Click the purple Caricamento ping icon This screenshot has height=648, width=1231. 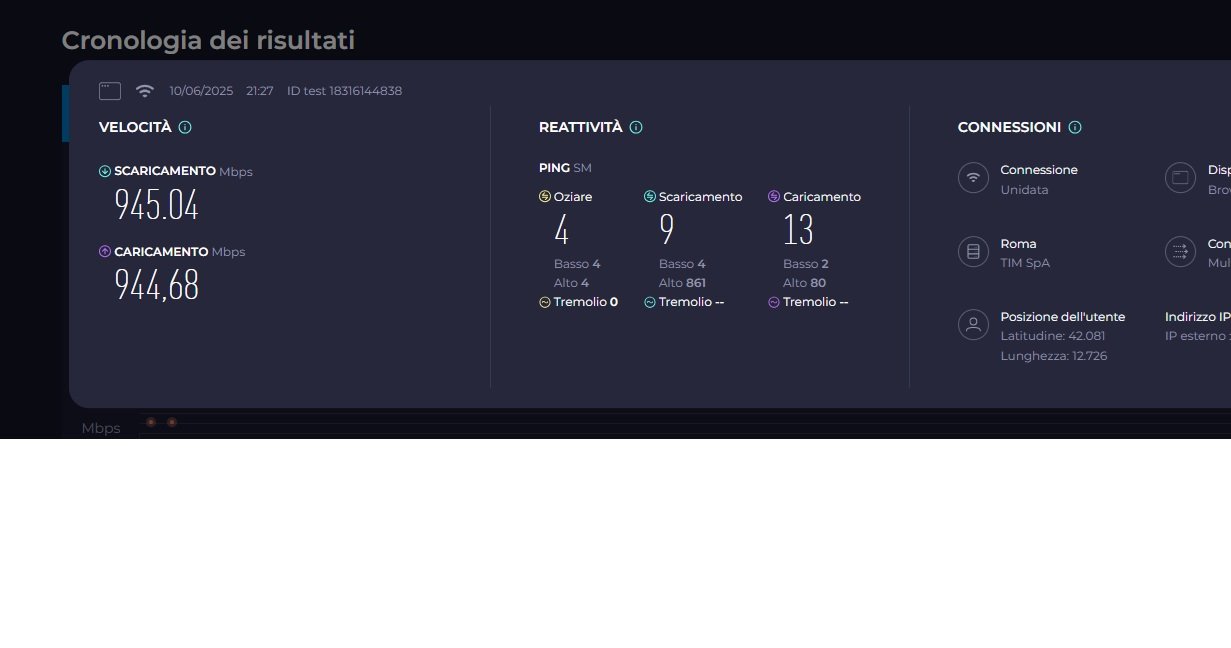pyautogui.click(x=774, y=197)
